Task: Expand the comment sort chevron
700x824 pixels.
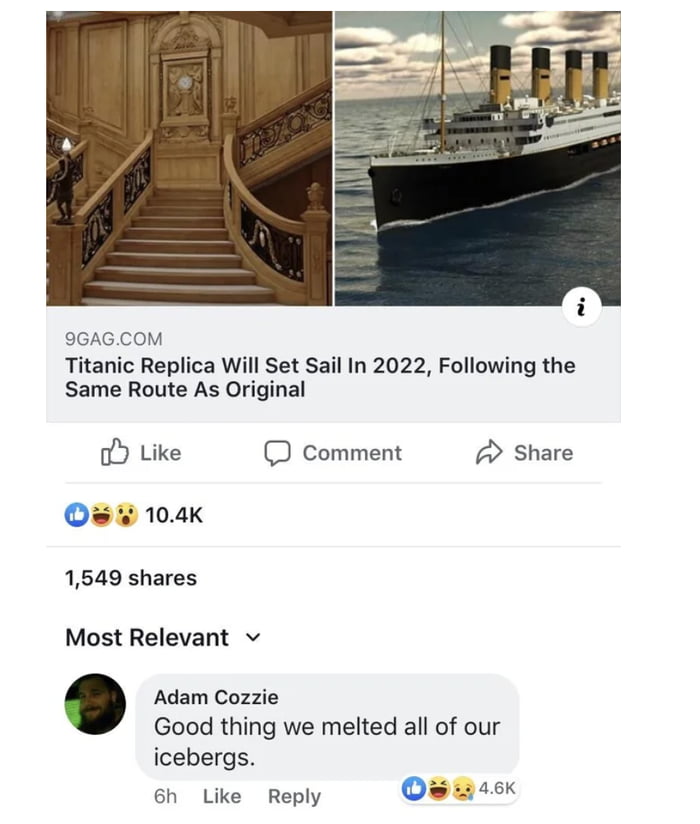Action: [253, 637]
